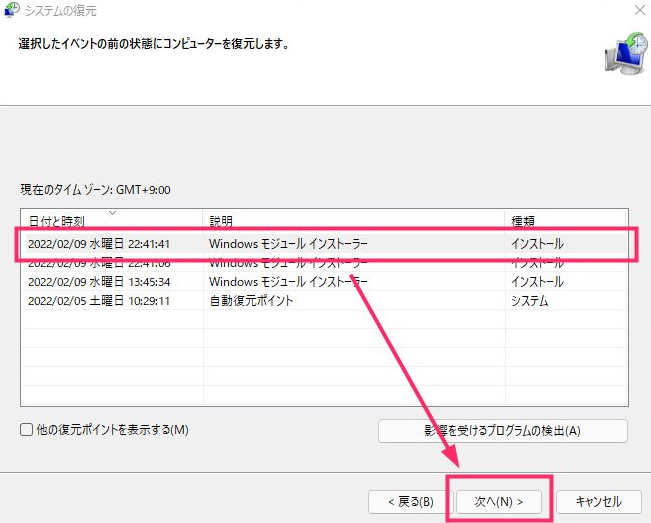Click the 説明 column header
This screenshot has width=651, height=523.
[354, 220]
